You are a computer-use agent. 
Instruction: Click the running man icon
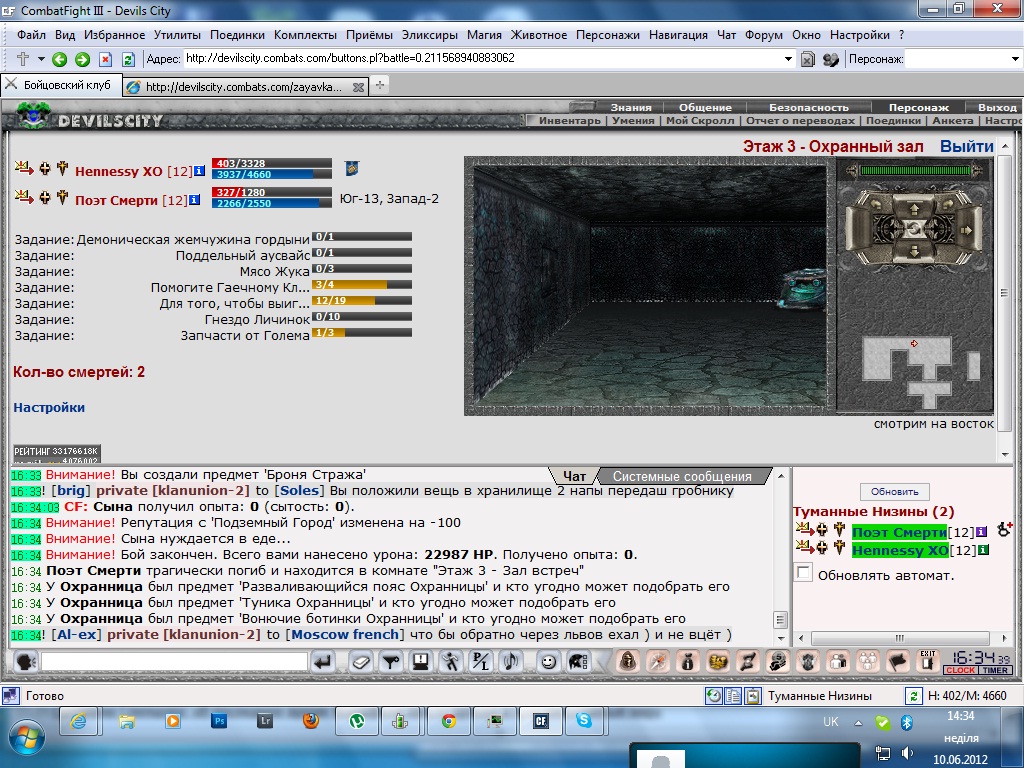[x=451, y=662]
